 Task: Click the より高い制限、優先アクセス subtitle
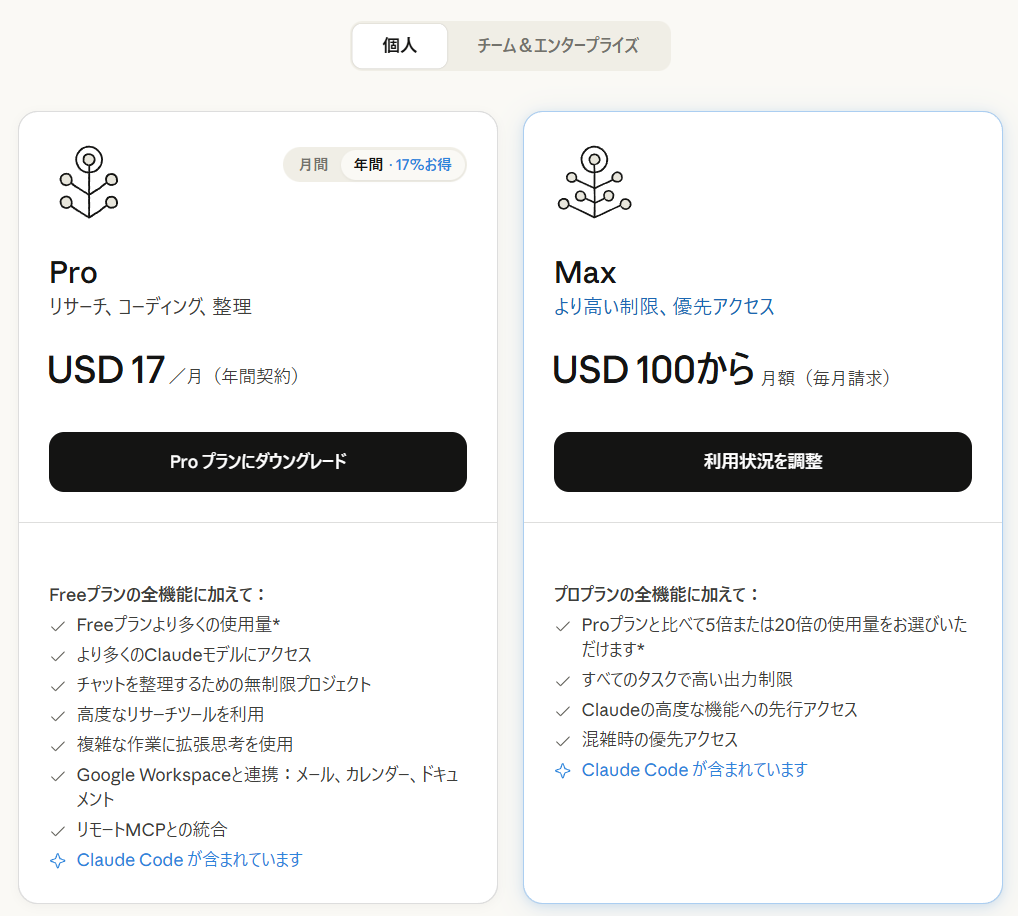(x=664, y=307)
